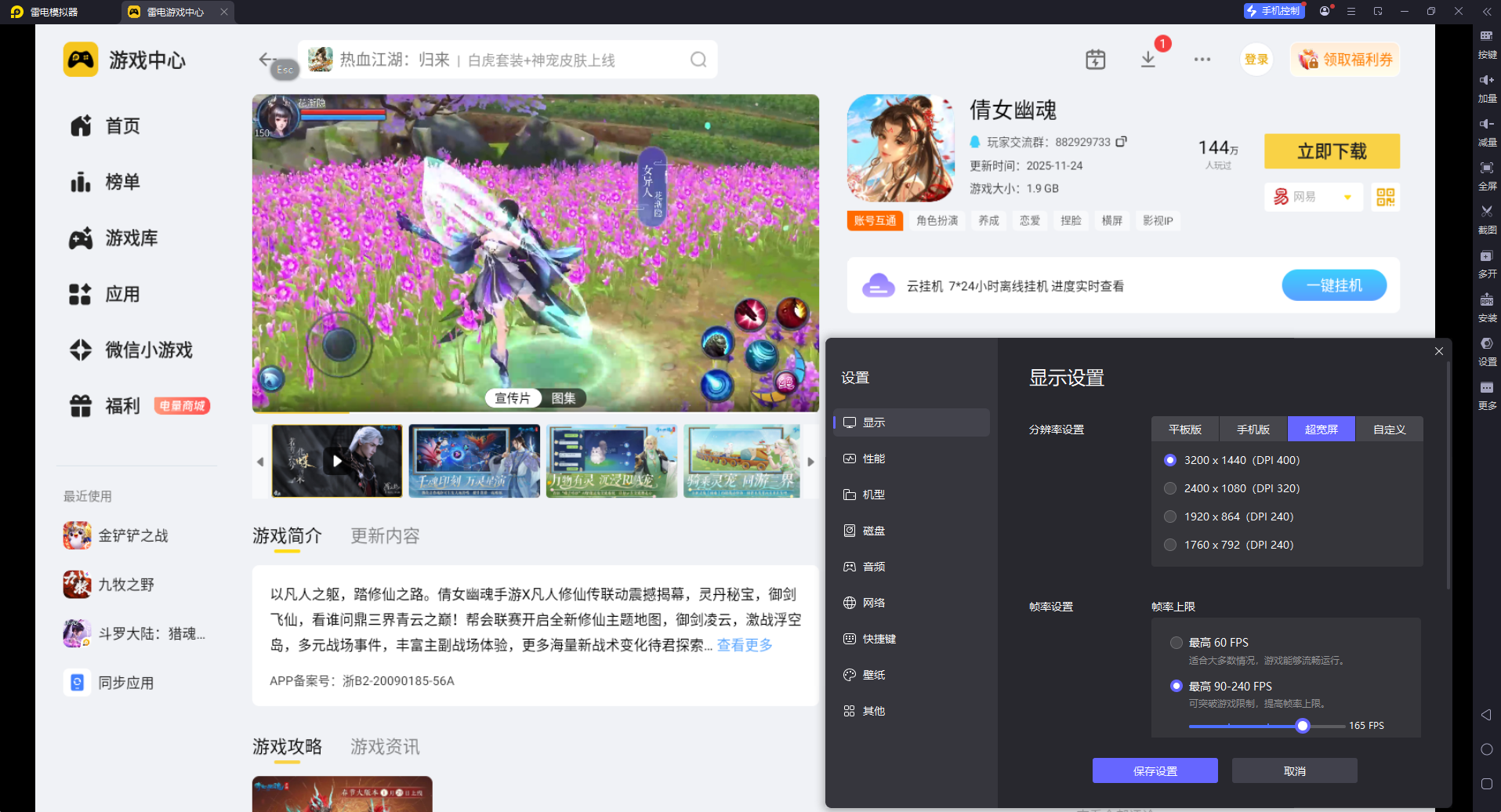The height and width of the screenshot is (812, 1501).
Task: Click 安装 install APK in right toolbar
Action: pos(1487,308)
